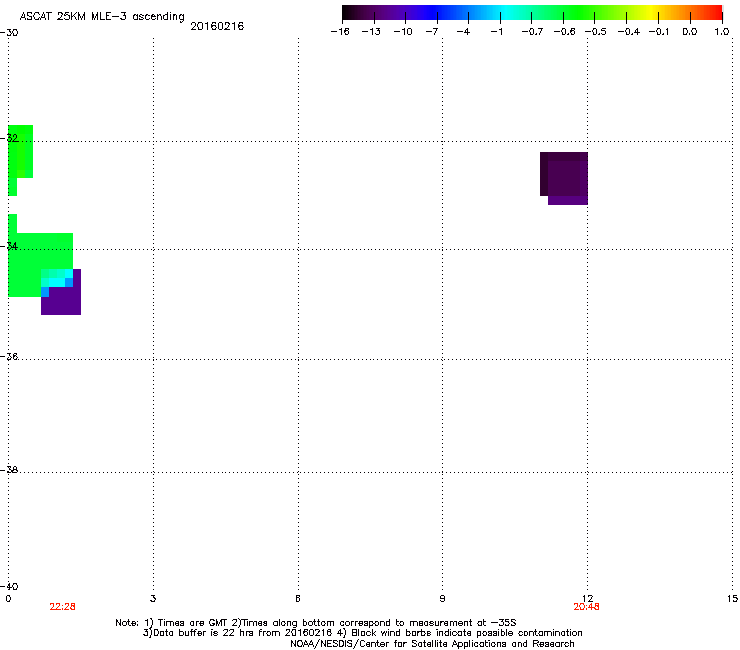The width and height of the screenshot is (740, 650).
Task: Click the cyan section of the colorbar
Action: 505,13
